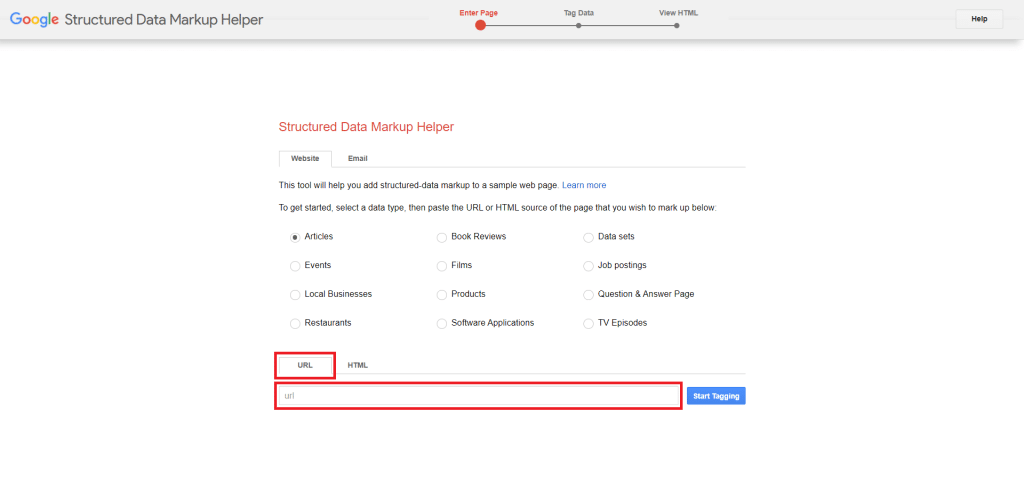The height and width of the screenshot is (477, 1024).
Task: Click the header title Structured Data Markup Helper
Action: coord(164,20)
